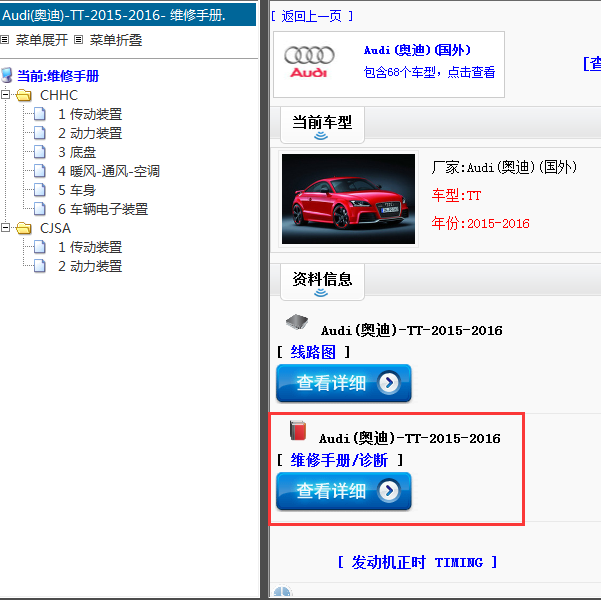Viewport: 601px width, 600px height.
Task: Open CHHC 1 传动装置 entry
Action: [x=90, y=114]
